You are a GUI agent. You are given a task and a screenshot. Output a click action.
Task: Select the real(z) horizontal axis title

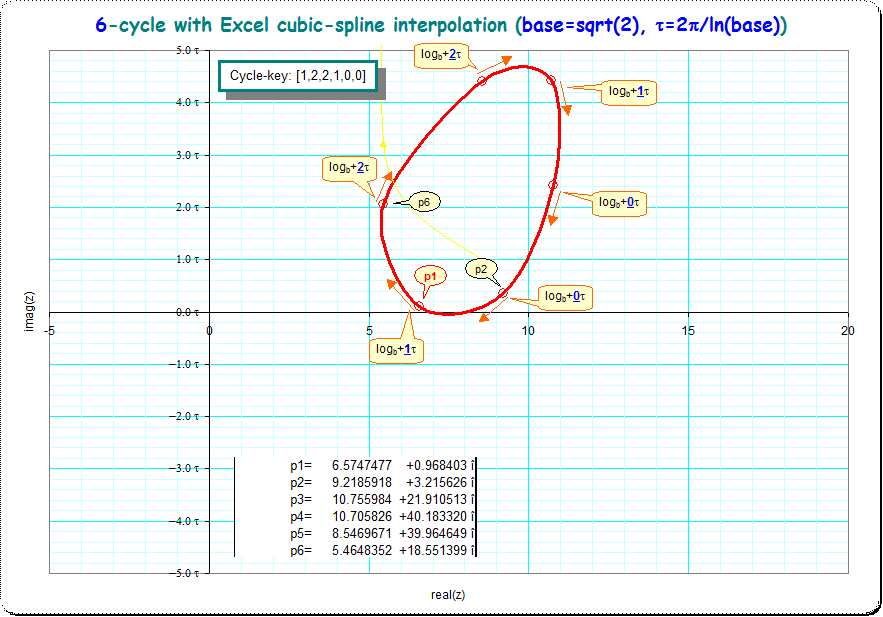pyautogui.click(x=448, y=595)
